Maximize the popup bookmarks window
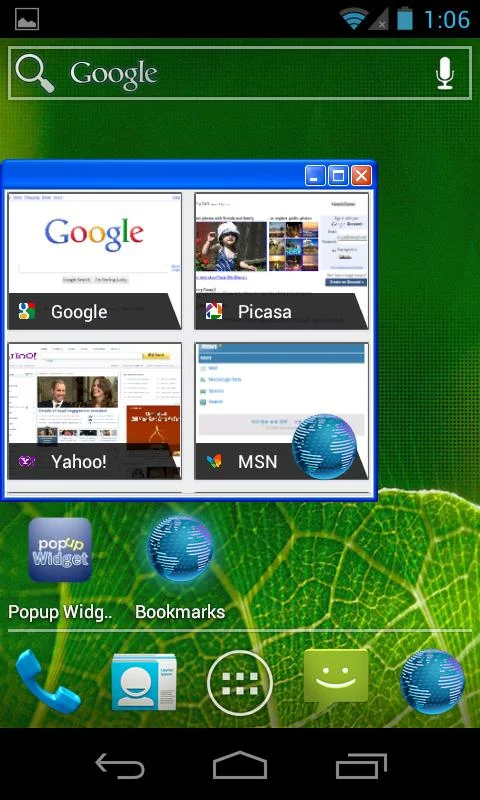Image resolution: width=480 pixels, height=800 pixels. tap(338, 176)
